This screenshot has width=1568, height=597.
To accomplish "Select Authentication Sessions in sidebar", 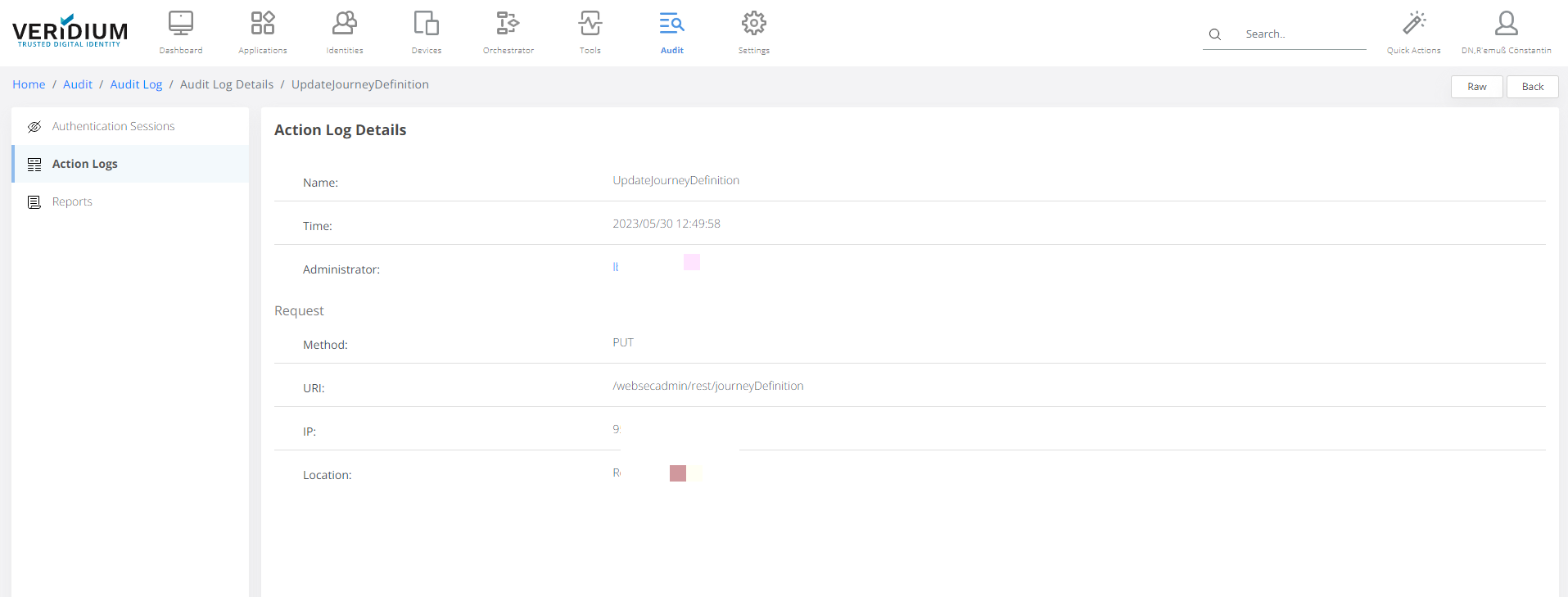I will tap(113, 127).
